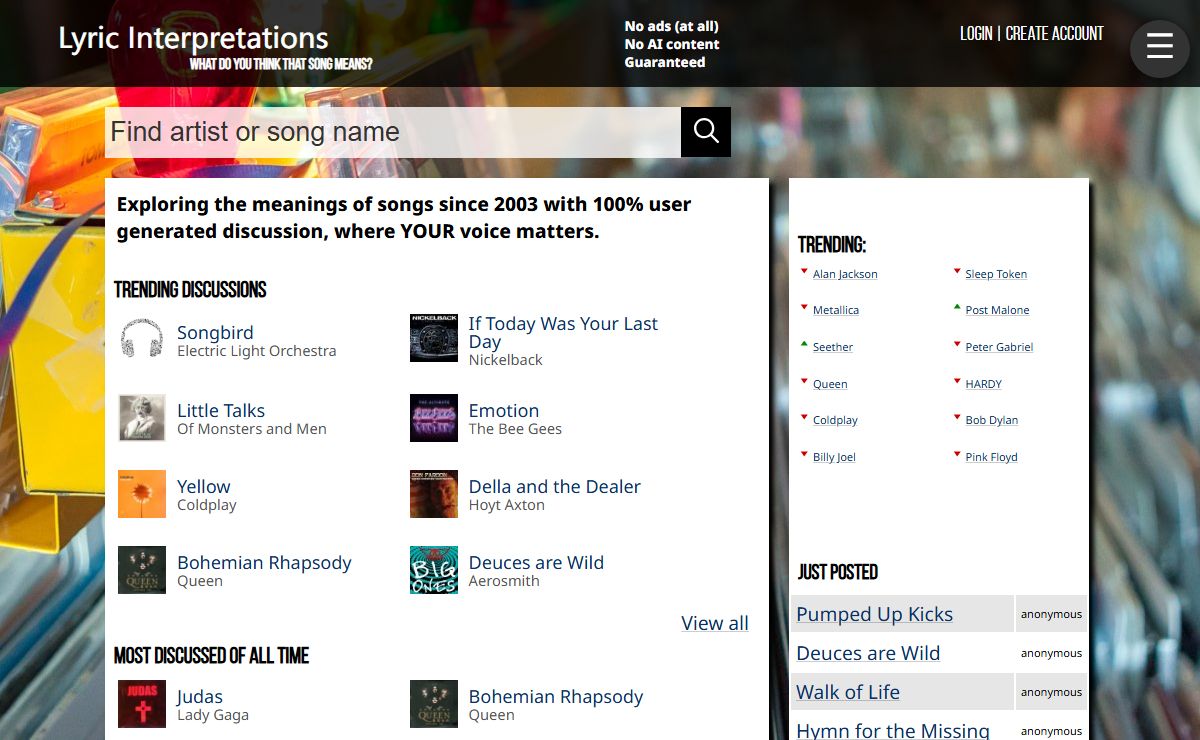1200x740 pixels.
Task: Click the Songbird headphones album thumbnail
Action: point(142,338)
